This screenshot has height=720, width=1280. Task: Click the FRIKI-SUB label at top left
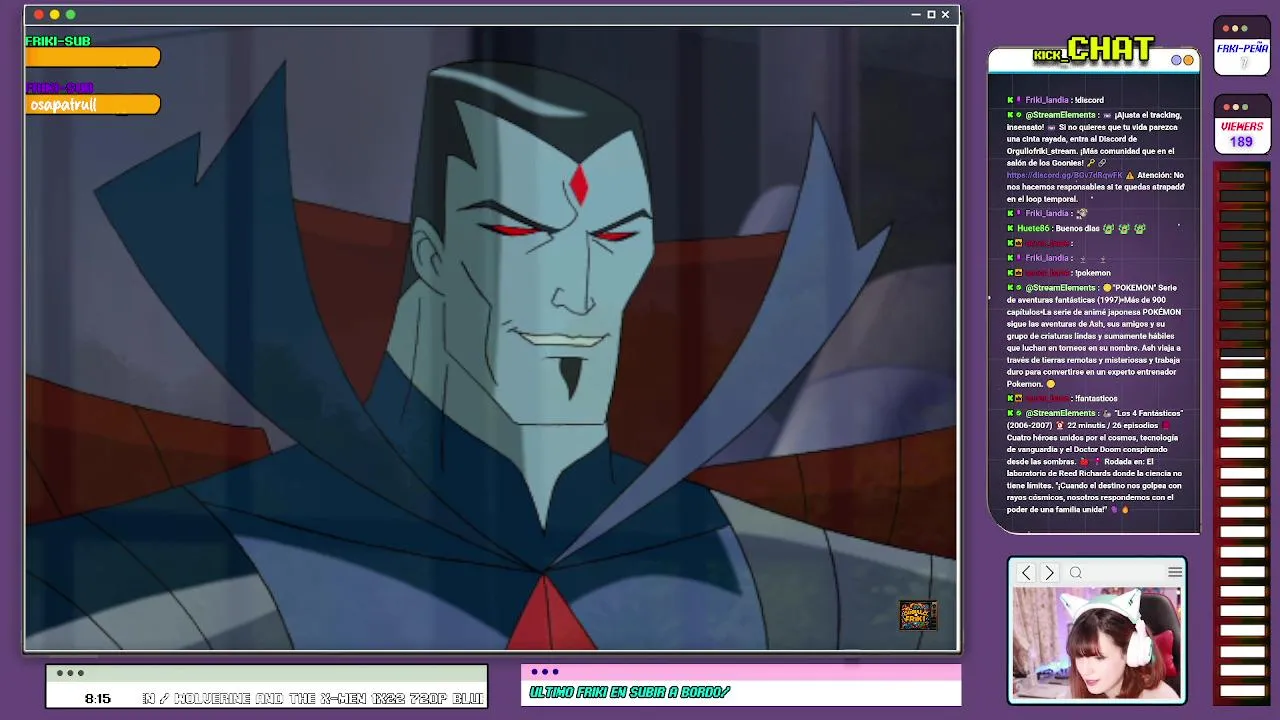click(58, 41)
